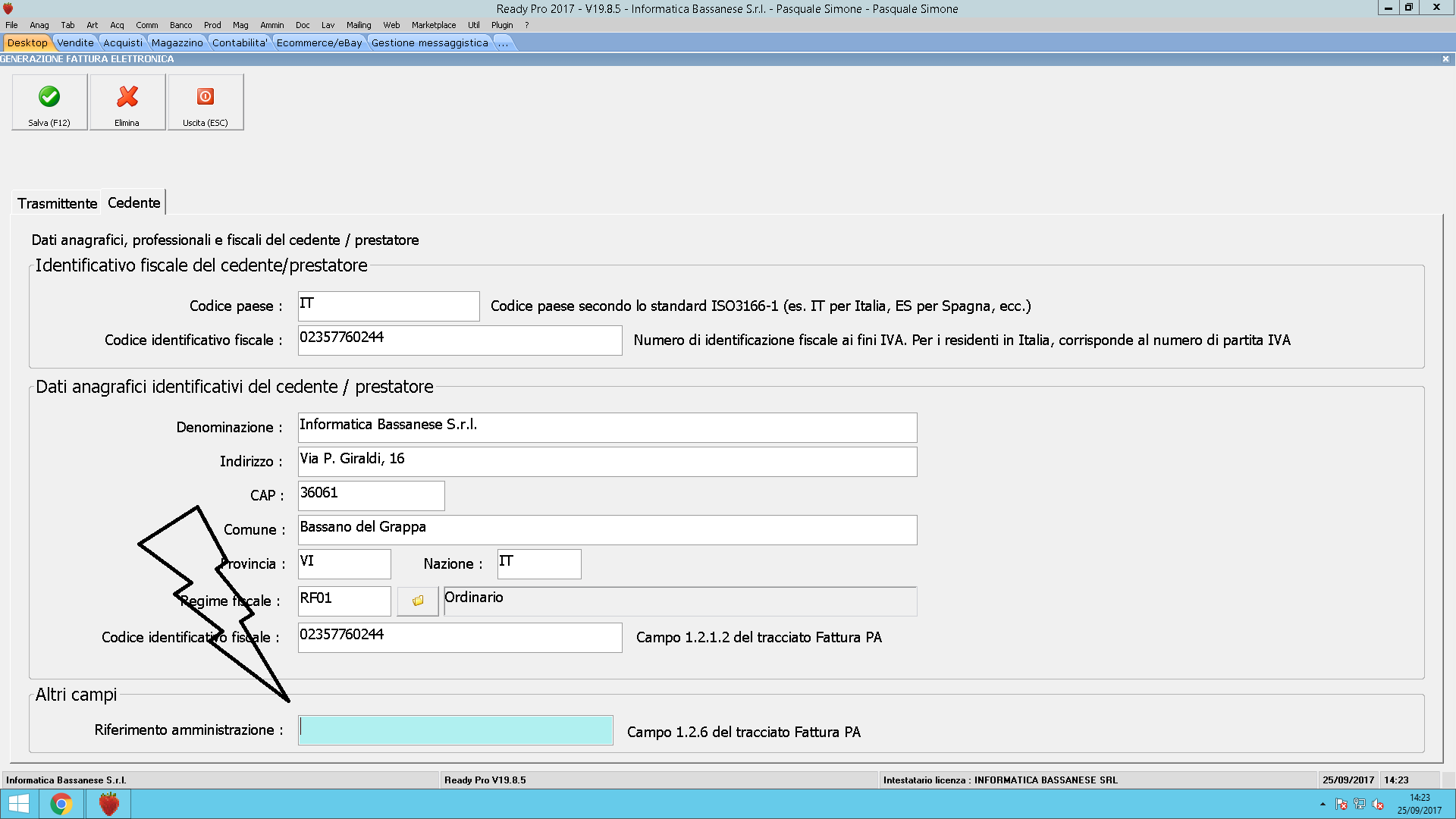
Task: Open Regime fiscale folder lookup icon
Action: tap(418, 601)
